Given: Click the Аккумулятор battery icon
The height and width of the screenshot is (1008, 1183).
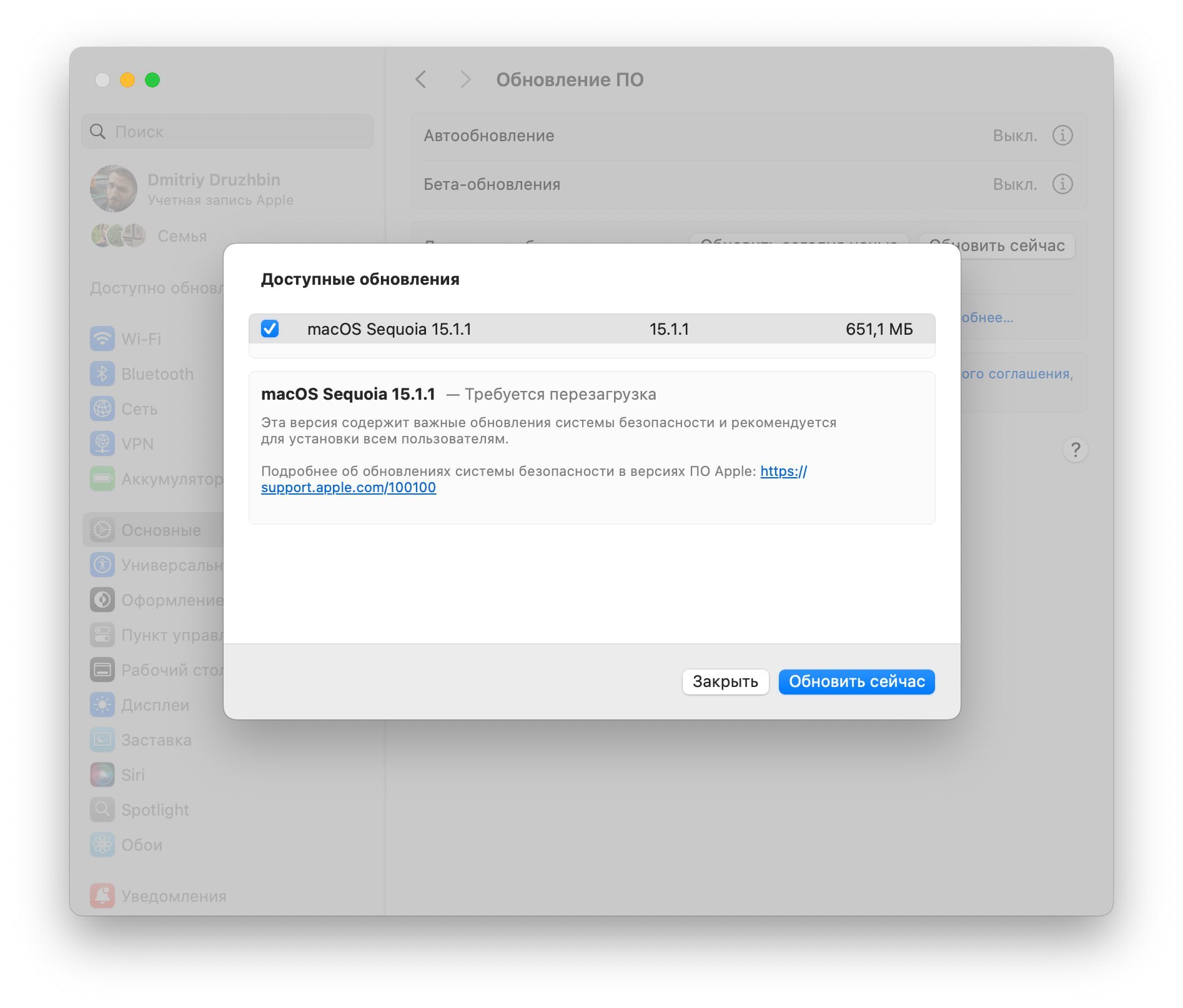Looking at the screenshot, I should [102, 479].
